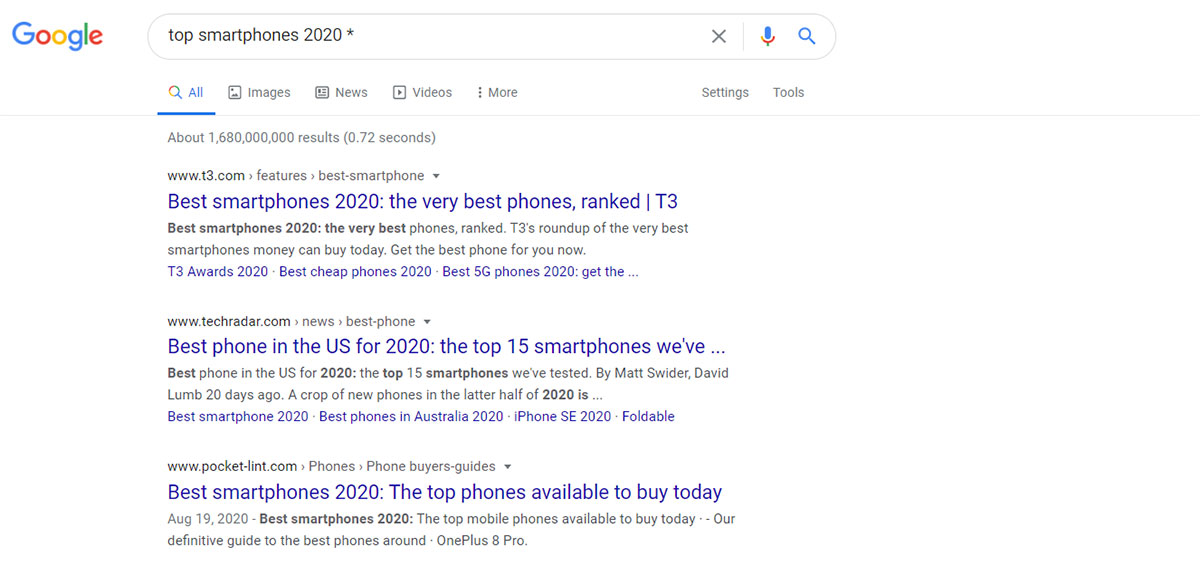Expand dropdown arrow next to t3.com URL
The height and width of the screenshot is (566, 1200).
coord(436,176)
